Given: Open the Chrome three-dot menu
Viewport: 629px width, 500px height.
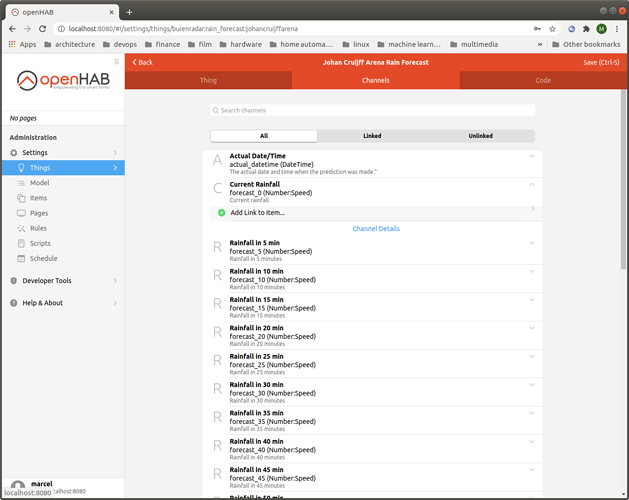Looking at the screenshot, I should point(617,29).
